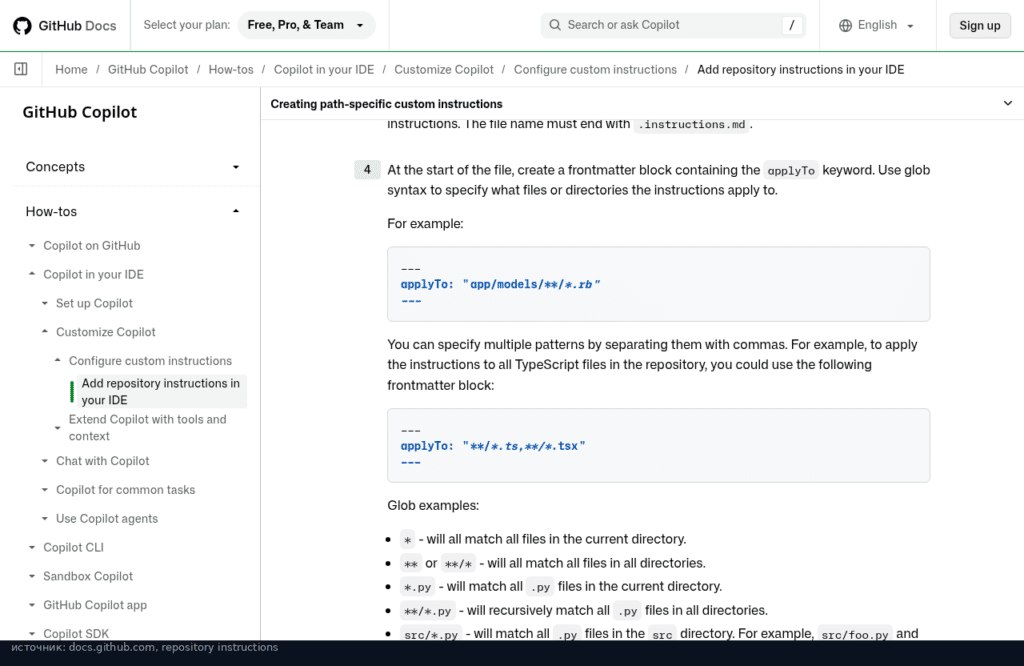Open Copilot in your IDE breadcrumb
The height and width of the screenshot is (666, 1024).
[x=324, y=69]
